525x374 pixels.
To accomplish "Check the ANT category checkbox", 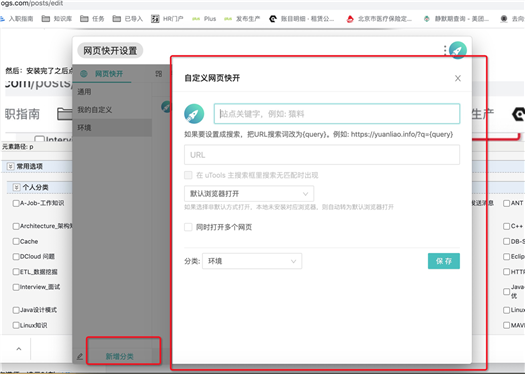I will point(507,203).
